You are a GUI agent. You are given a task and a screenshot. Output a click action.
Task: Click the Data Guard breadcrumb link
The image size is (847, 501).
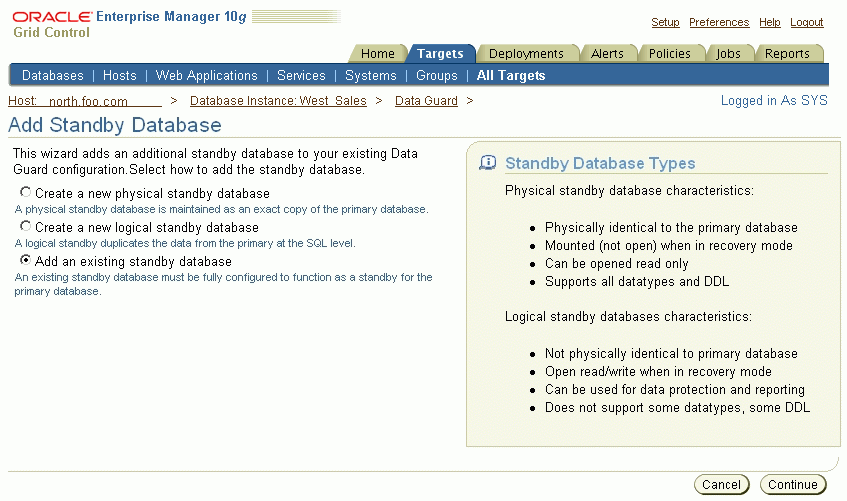(x=426, y=101)
